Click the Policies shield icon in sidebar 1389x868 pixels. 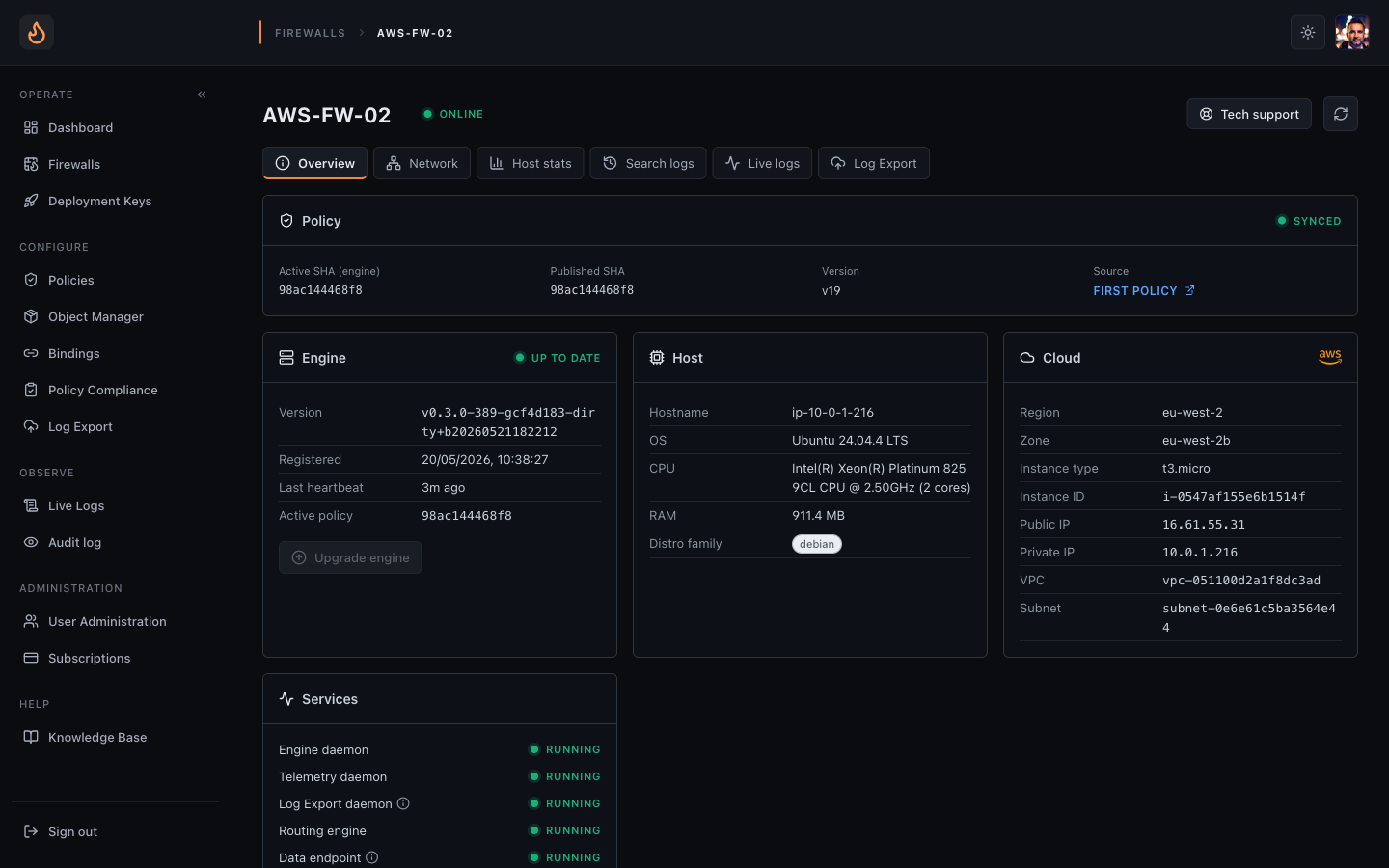pyautogui.click(x=31, y=280)
